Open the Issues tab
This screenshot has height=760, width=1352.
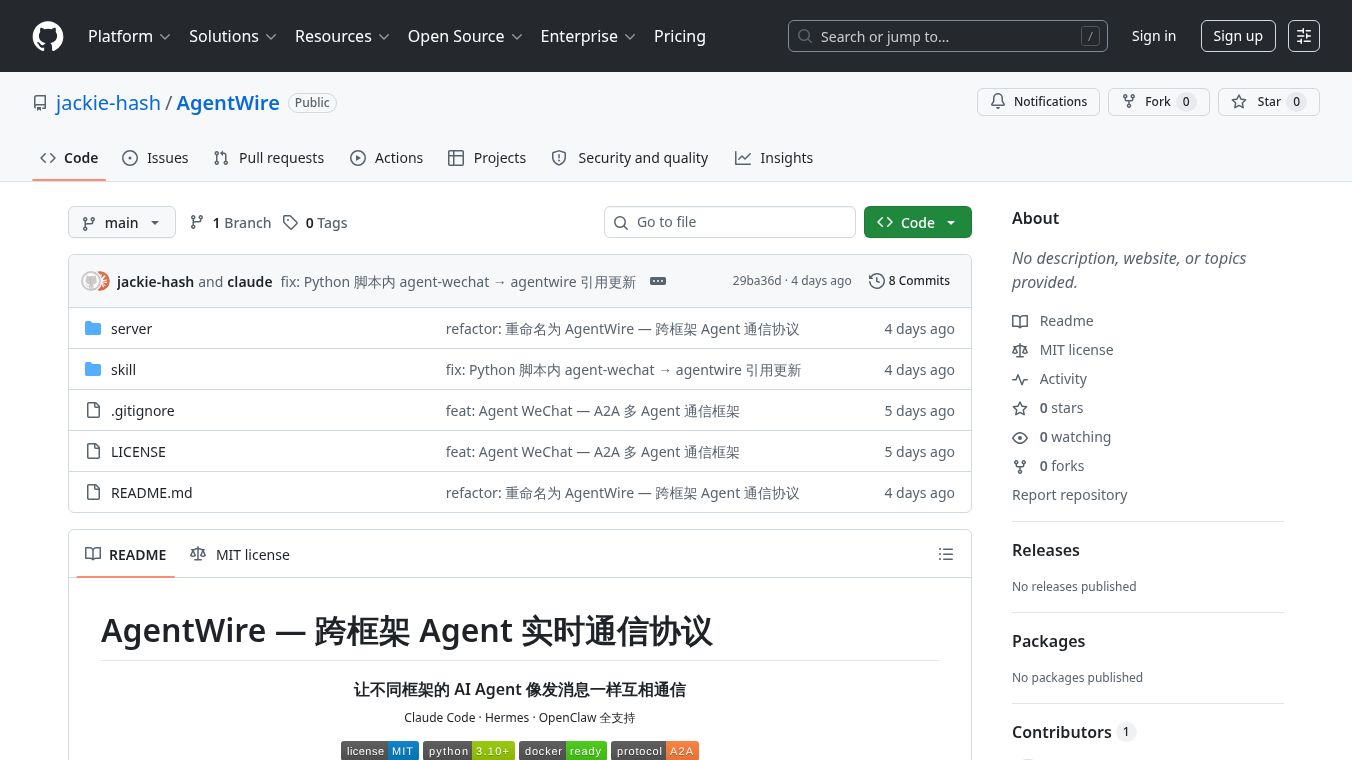[155, 158]
